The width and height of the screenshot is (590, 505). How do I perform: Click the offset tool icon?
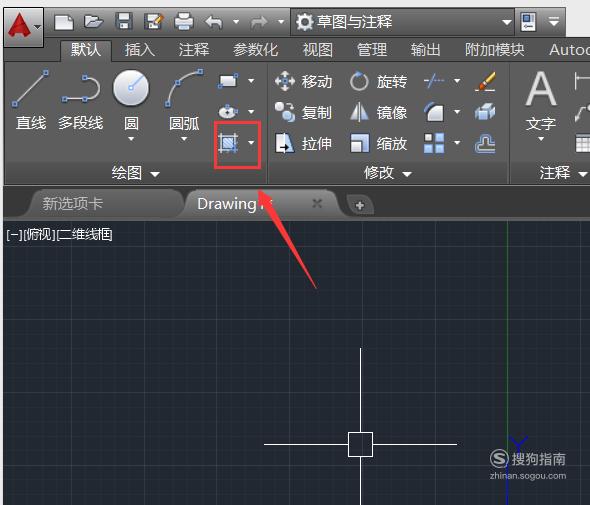(x=485, y=143)
